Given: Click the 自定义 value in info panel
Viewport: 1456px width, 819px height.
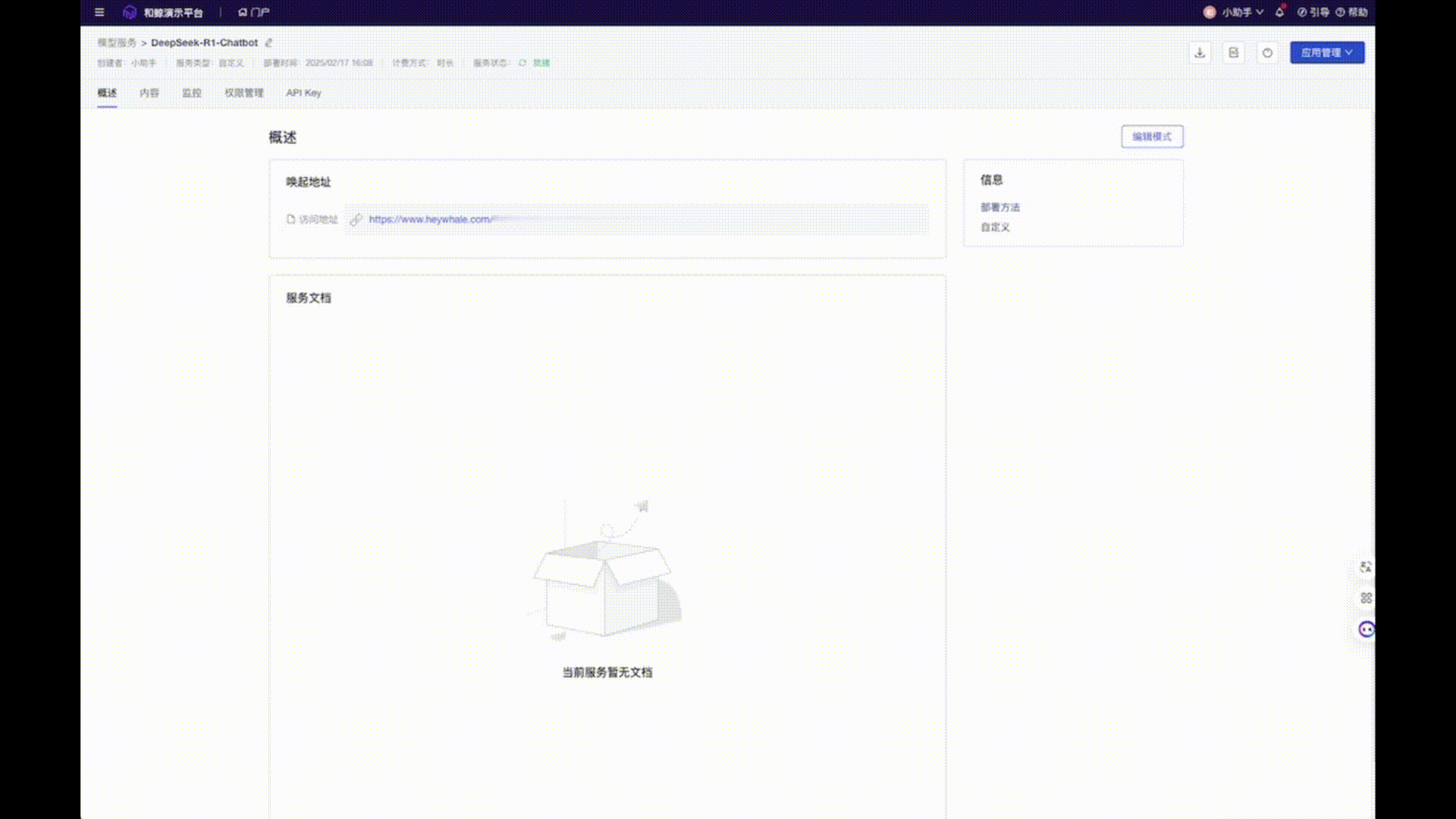Looking at the screenshot, I should (x=995, y=227).
